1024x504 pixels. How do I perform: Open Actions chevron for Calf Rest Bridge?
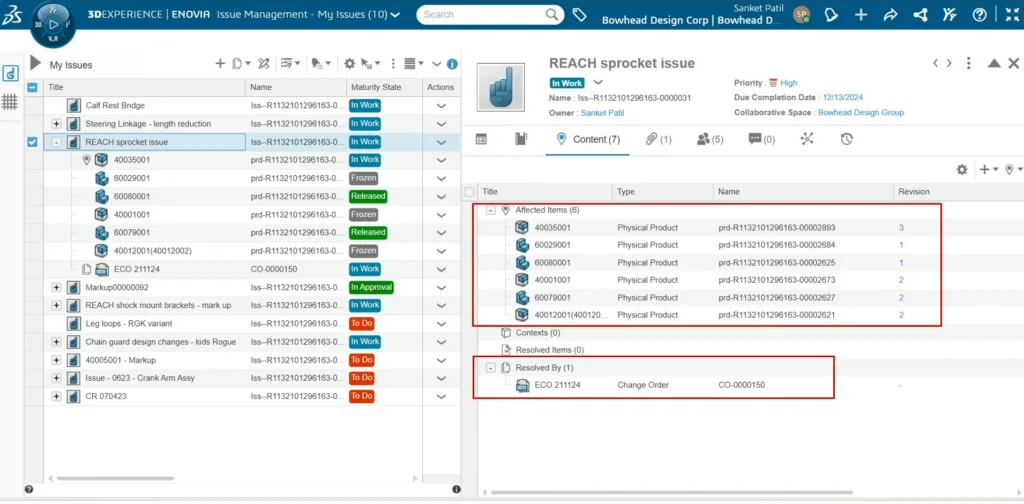click(441, 105)
